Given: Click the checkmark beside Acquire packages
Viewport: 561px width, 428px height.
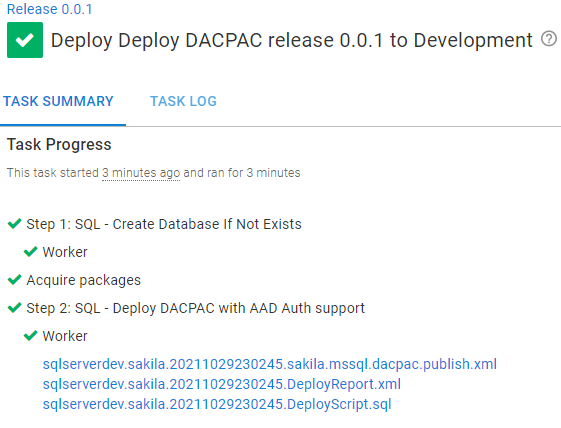Looking at the screenshot, I should 14,280.
